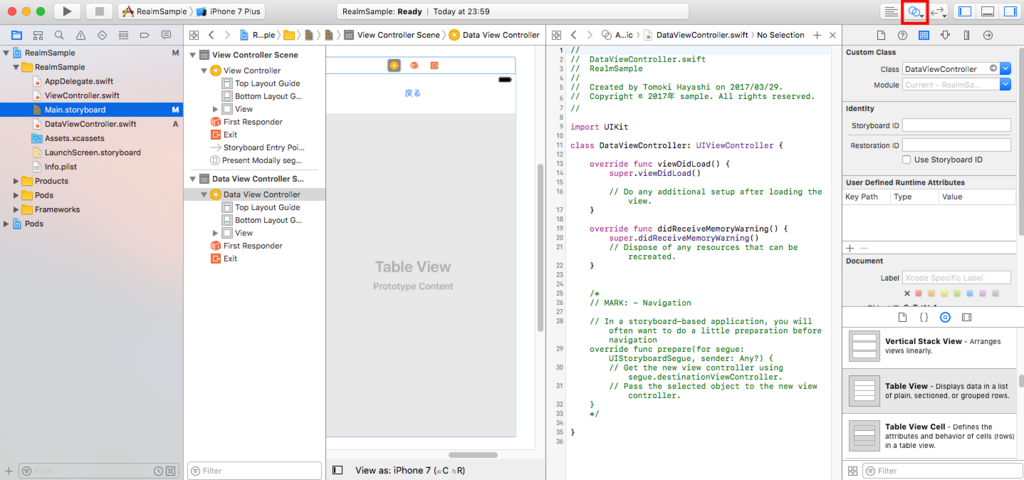Expand the Products folder
Screen dimensions: 1024x480
(16, 181)
